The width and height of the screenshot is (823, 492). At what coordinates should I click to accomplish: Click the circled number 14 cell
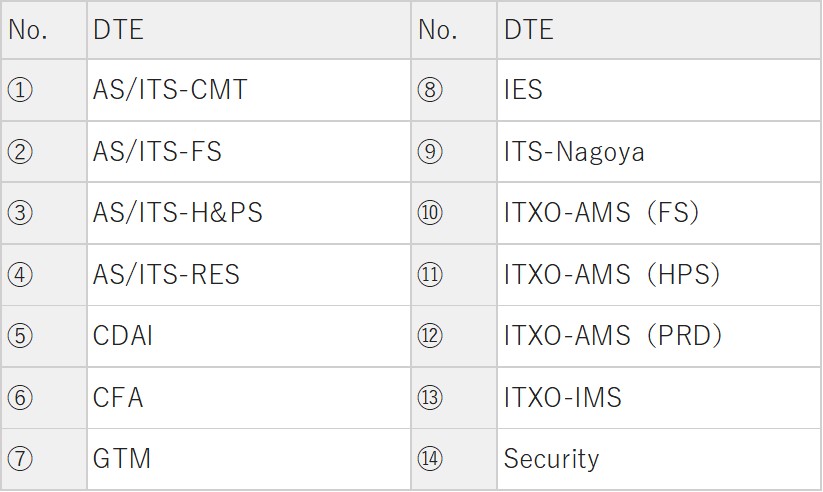click(430, 459)
